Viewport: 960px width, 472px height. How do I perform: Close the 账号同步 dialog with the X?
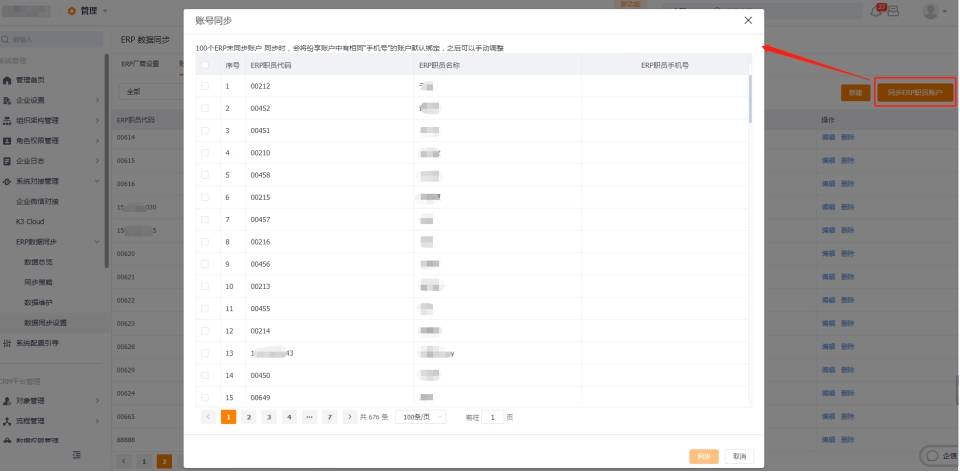point(748,20)
